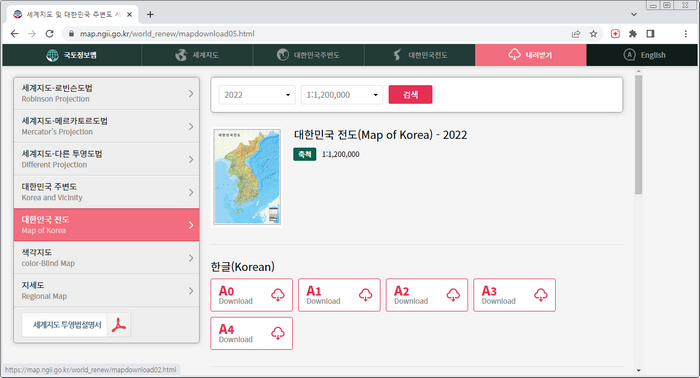Click the chevron on the Robinson Projection row
The width and height of the screenshot is (700, 378).
point(191,94)
